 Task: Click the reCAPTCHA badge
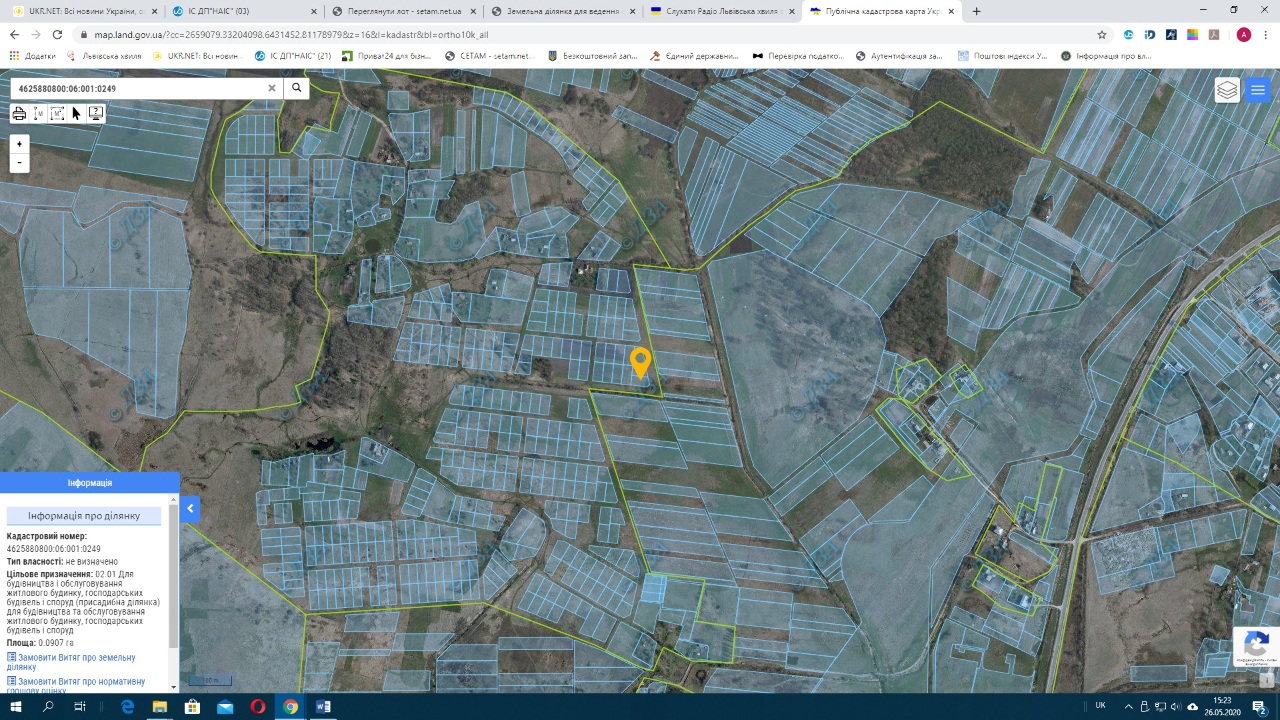(x=1256, y=647)
